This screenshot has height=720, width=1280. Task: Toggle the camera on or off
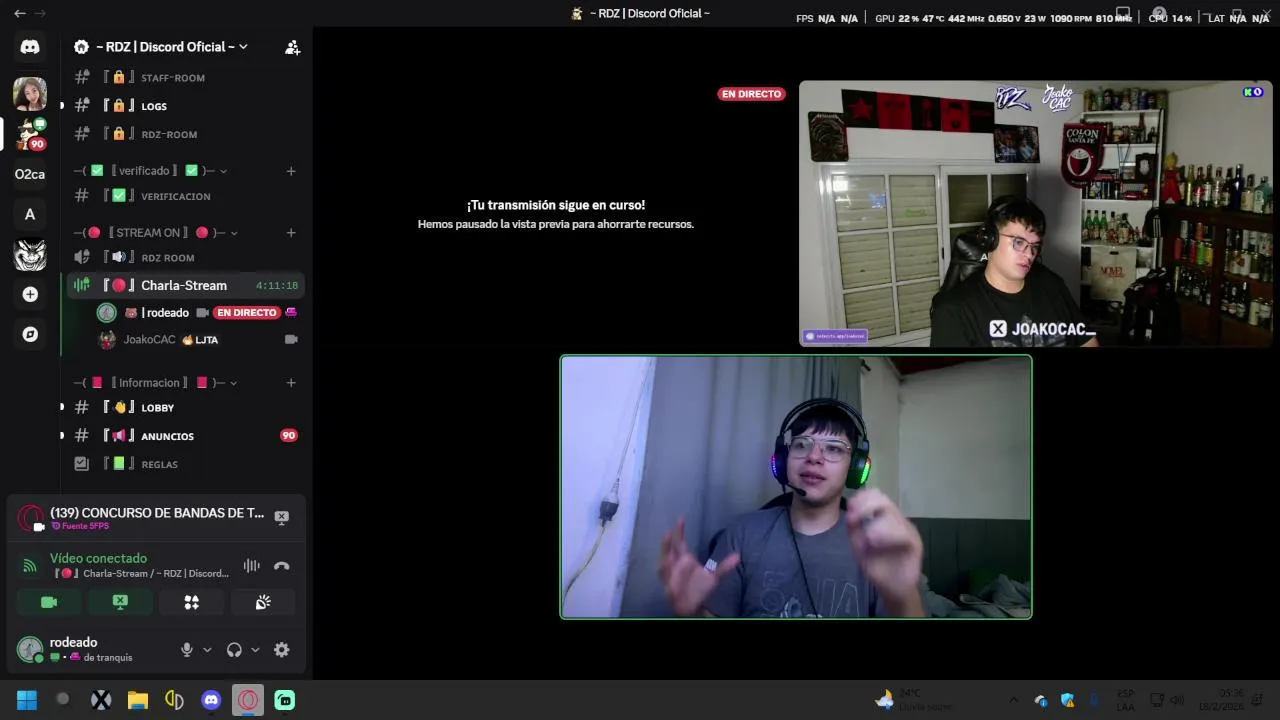pyautogui.click(x=49, y=602)
